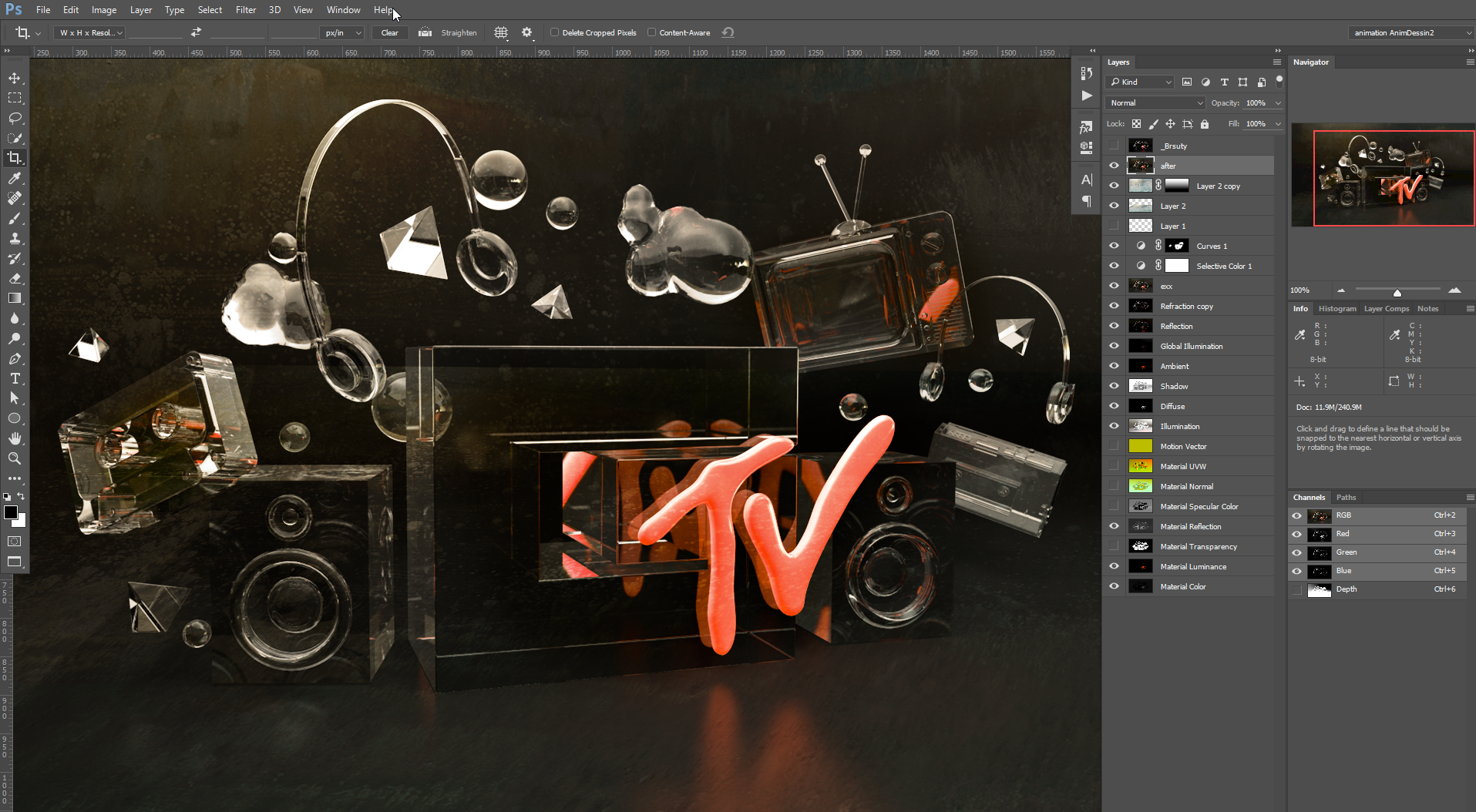The image size is (1476, 812).
Task: Show the Layer 1 layer
Action: [x=1114, y=226]
